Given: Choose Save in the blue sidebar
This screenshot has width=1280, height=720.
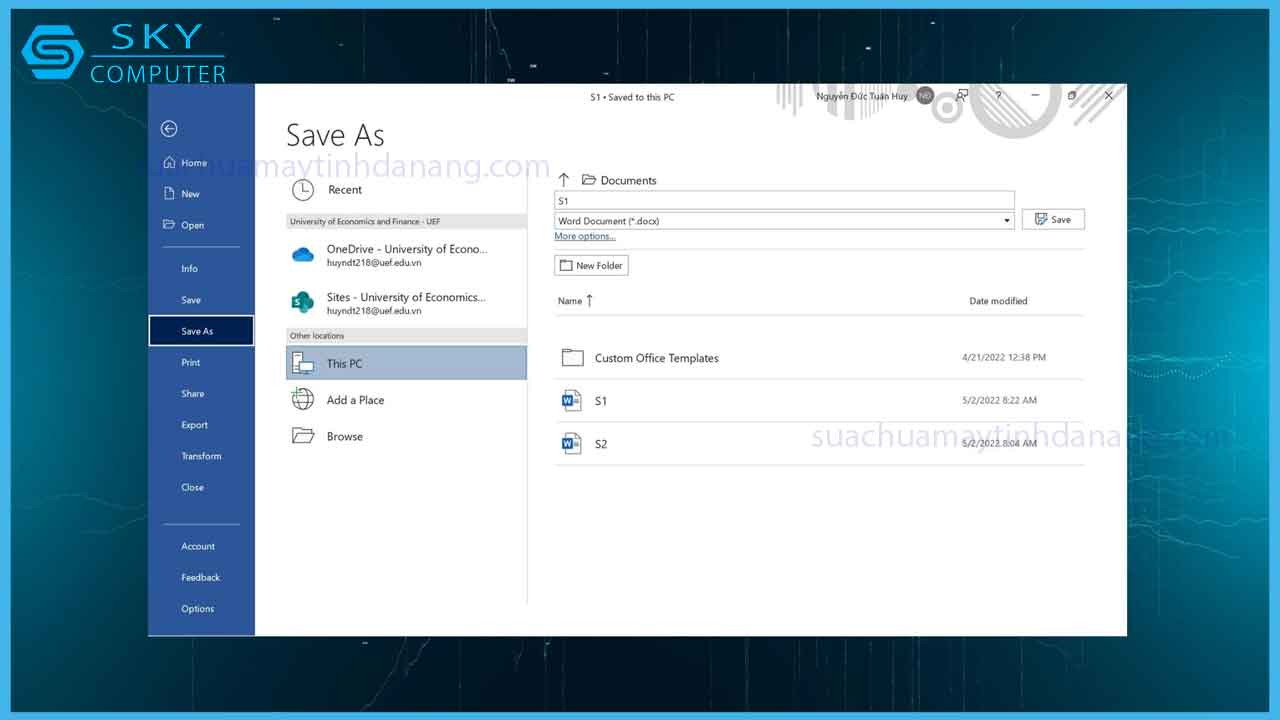Looking at the screenshot, I should [190, 300].
